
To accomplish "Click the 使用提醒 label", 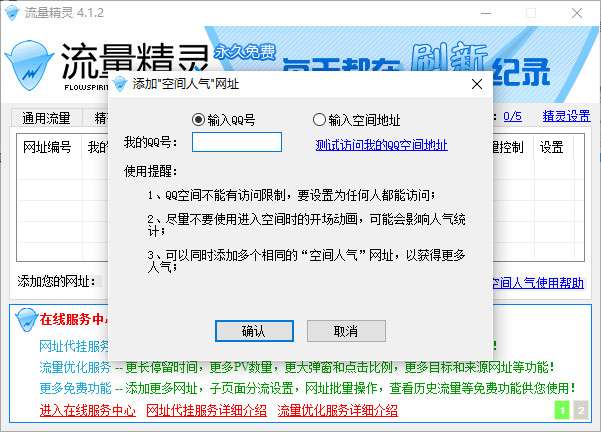I will click(x=150, y=171).
